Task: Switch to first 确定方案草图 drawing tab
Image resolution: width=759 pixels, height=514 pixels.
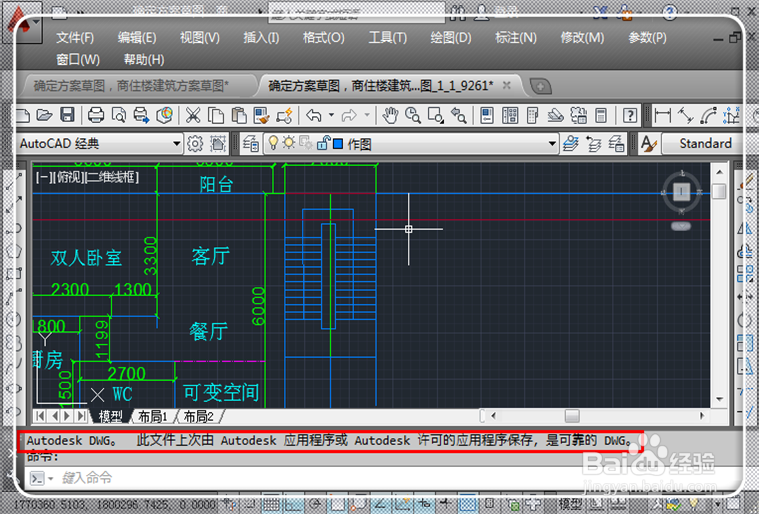Action: [x=131, y=86]
